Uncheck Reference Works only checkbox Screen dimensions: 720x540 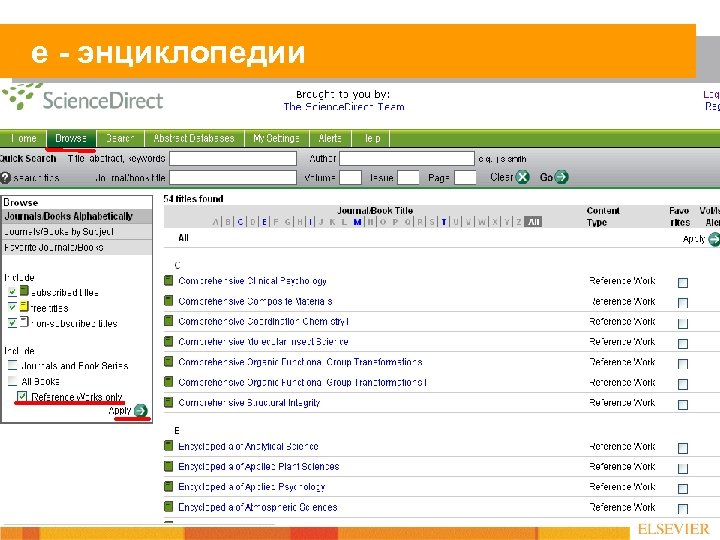tap(22, 396)
